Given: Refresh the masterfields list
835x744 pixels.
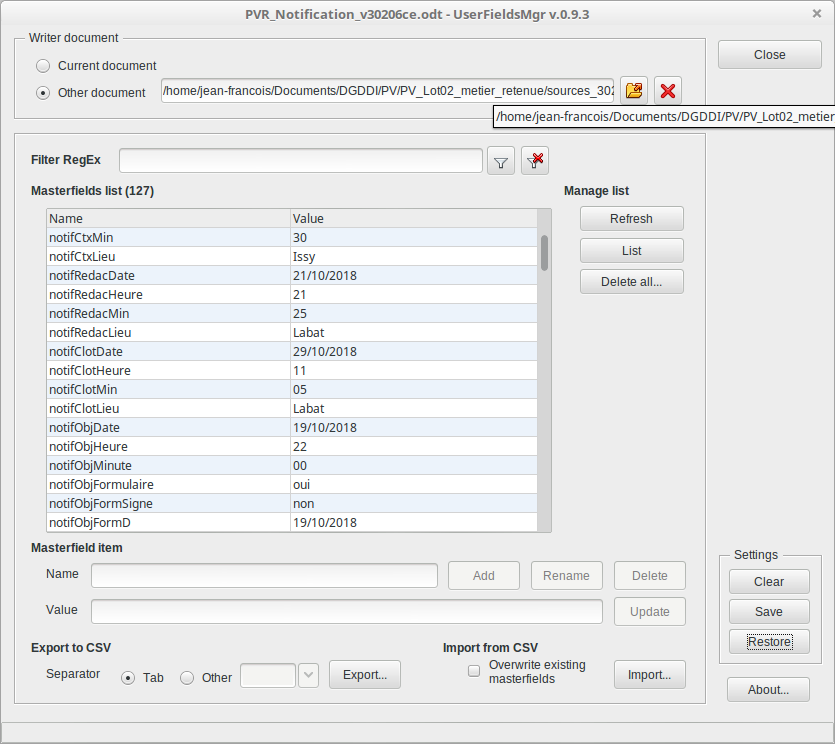Looking at the screenshot, I should [x=632, y=219].
